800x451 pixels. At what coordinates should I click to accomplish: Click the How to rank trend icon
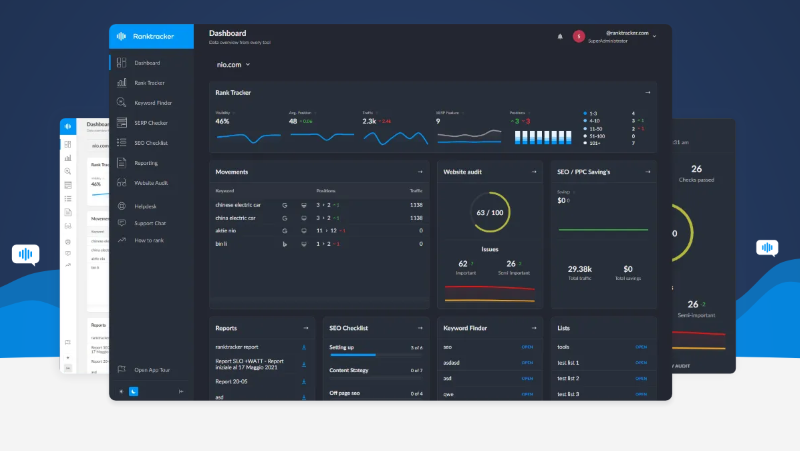(121, 240)
